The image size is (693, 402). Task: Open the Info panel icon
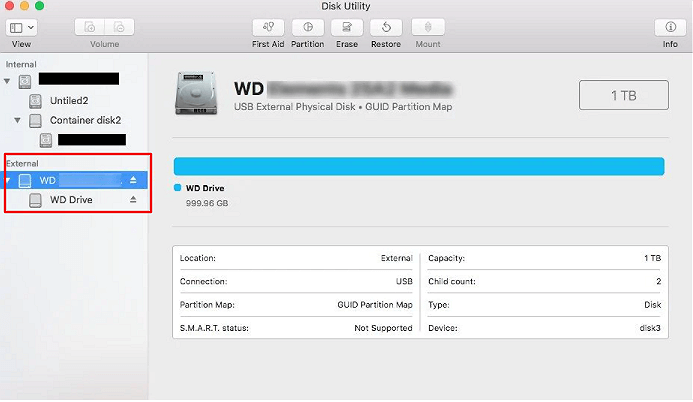[670, 27]
